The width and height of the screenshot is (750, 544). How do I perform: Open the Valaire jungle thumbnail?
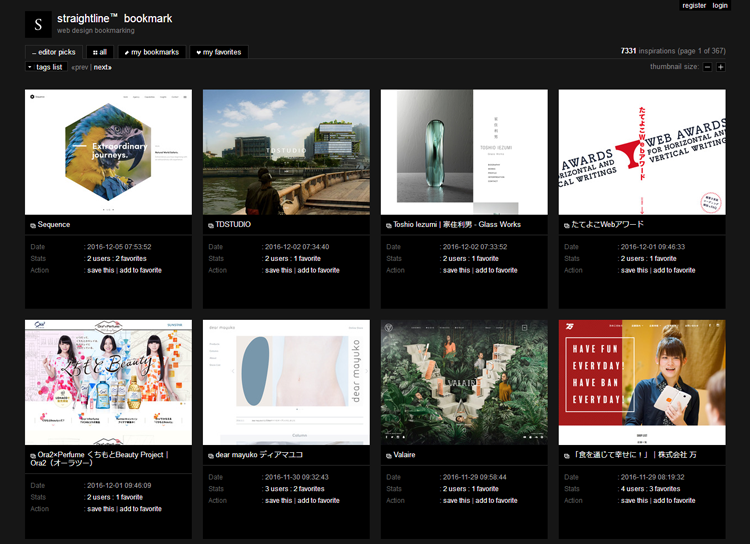pos(464,382)
